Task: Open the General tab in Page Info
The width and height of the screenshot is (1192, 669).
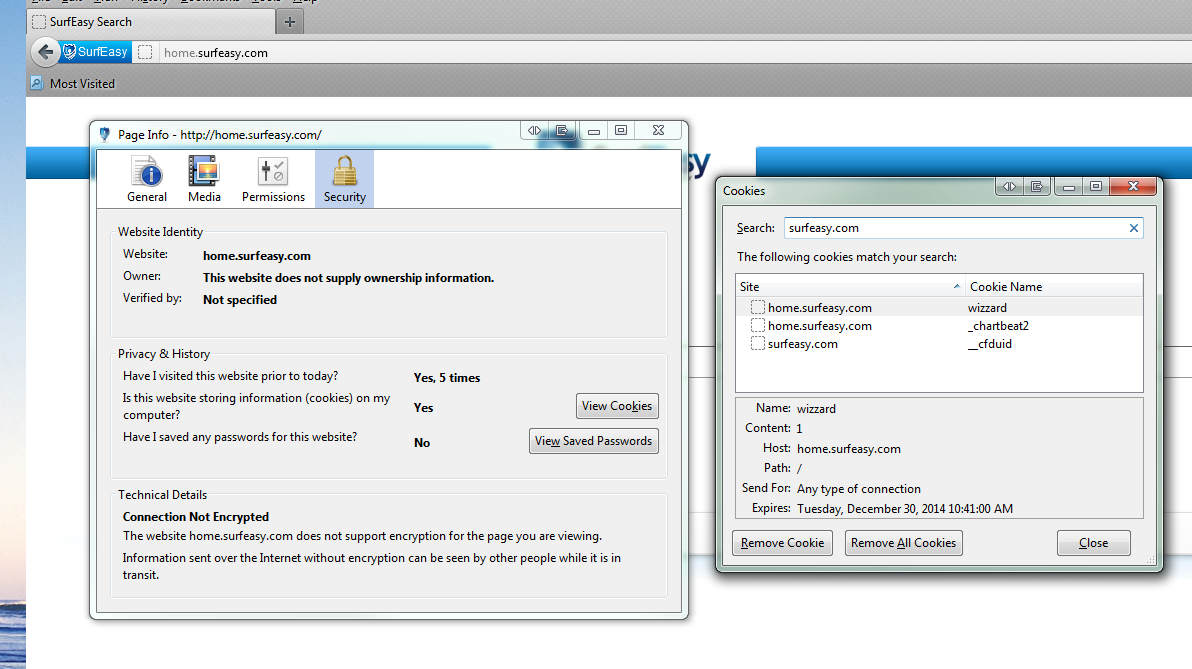Action: (147, 179)
